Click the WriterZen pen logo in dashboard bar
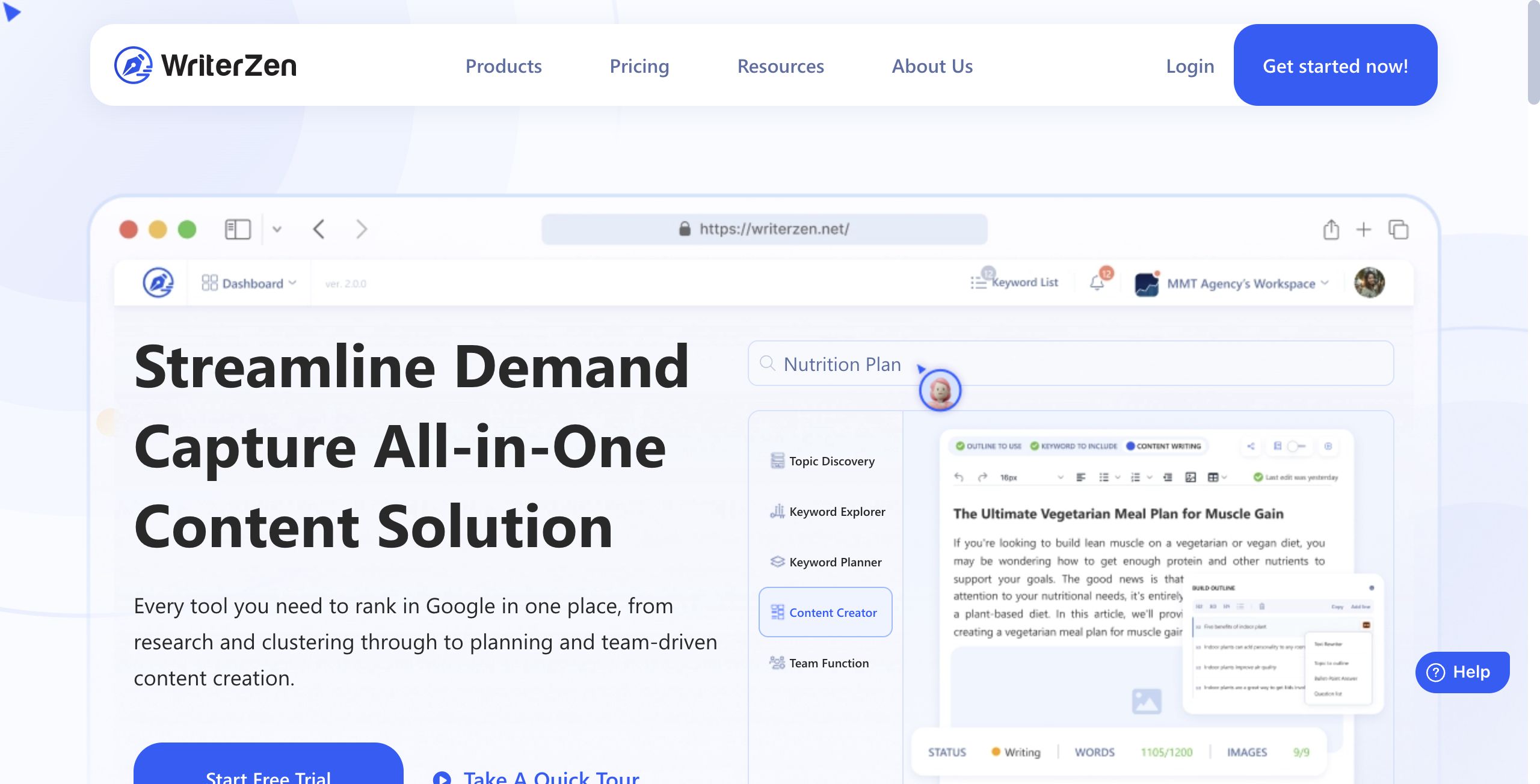Screen dimensions: 1540x784 (x=158, y=282)
